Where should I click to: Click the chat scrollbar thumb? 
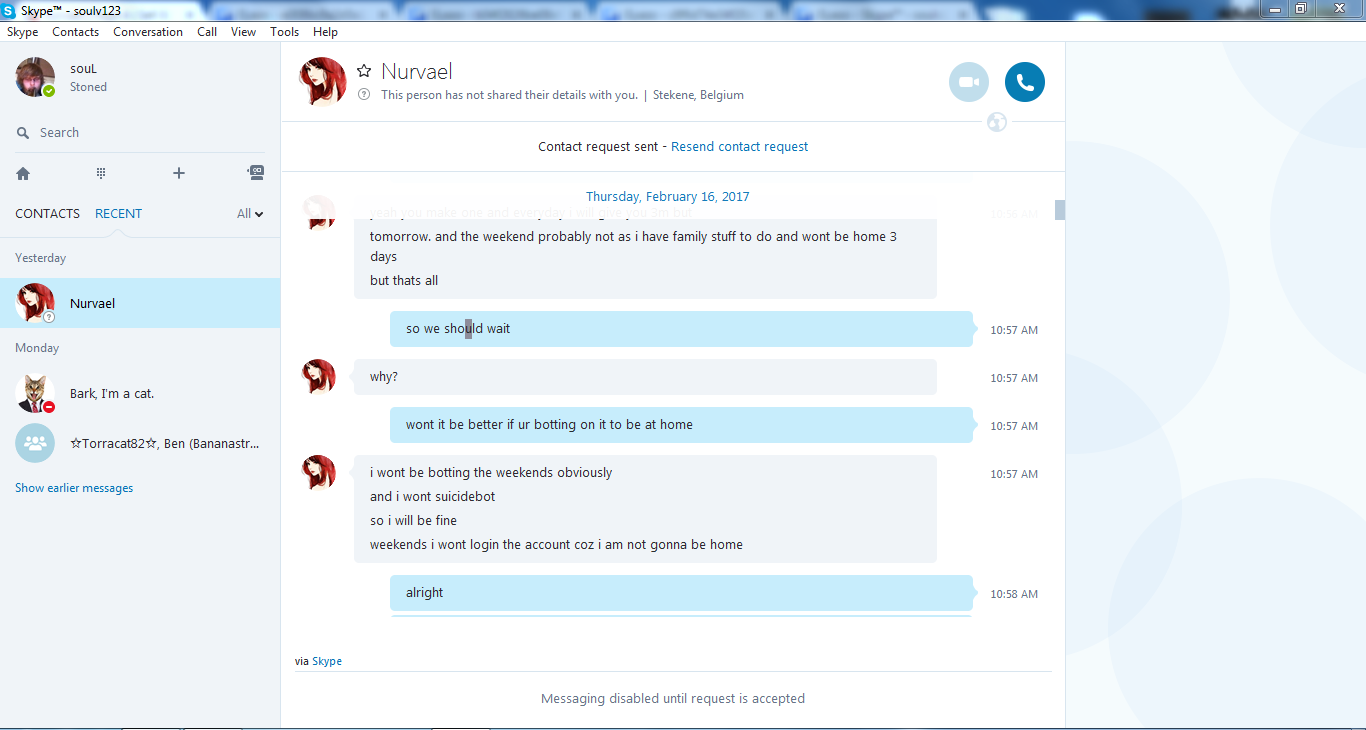pyautogui.click(x=1060, y=210)
